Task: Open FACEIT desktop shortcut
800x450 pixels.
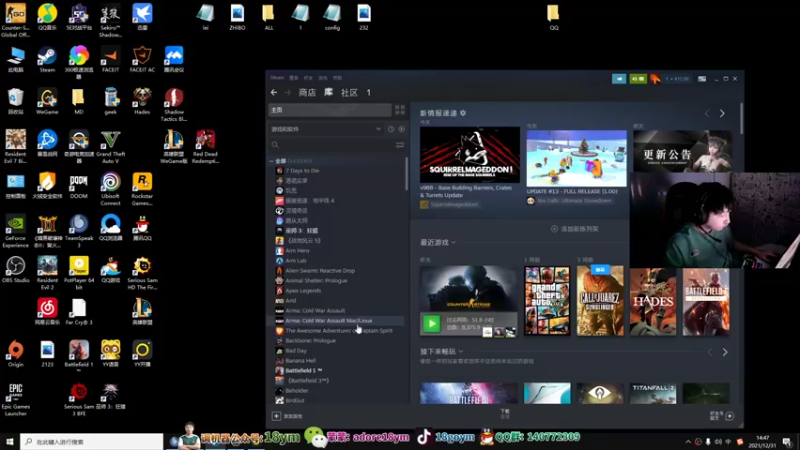Action: [110, 60]
